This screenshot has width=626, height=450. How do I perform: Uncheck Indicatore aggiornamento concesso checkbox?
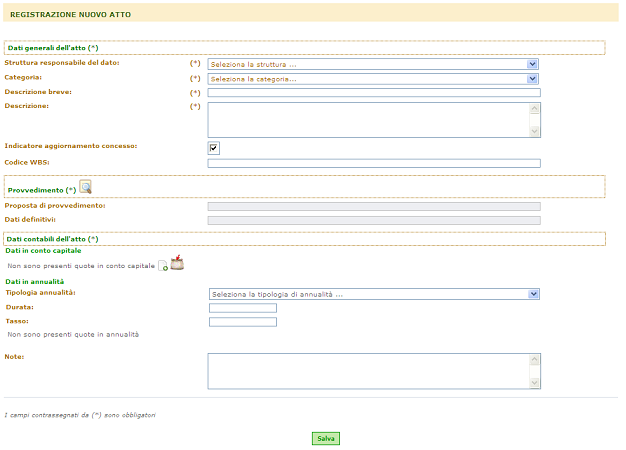[x=214, y=148]
